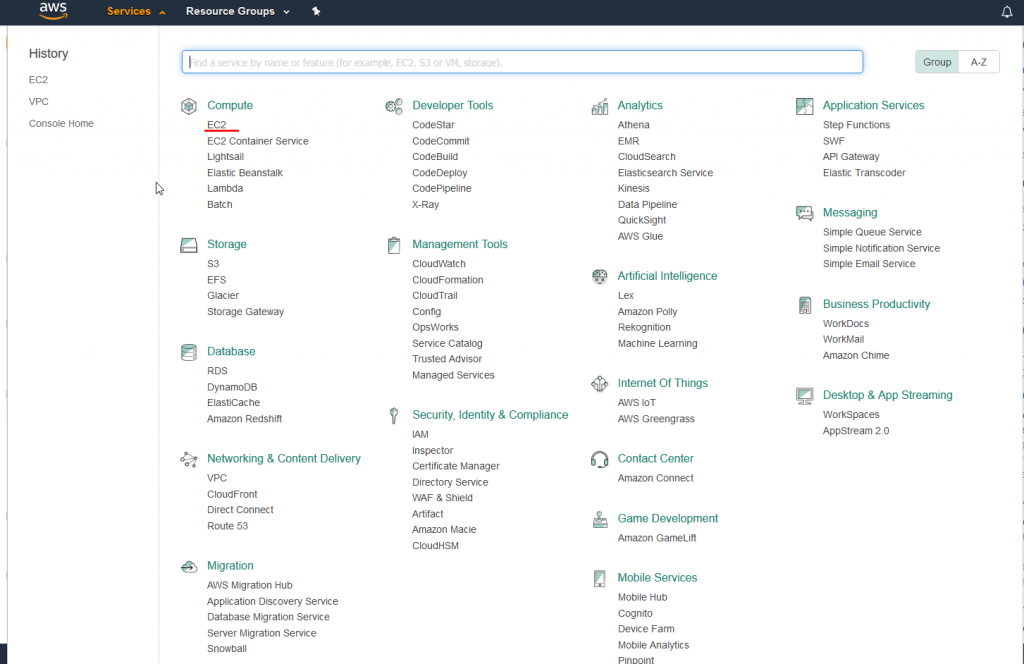Image resolution: width=1024 pixels, height=664 pixels.
Task: Click the Database category icon
Action: pos(189,351)
